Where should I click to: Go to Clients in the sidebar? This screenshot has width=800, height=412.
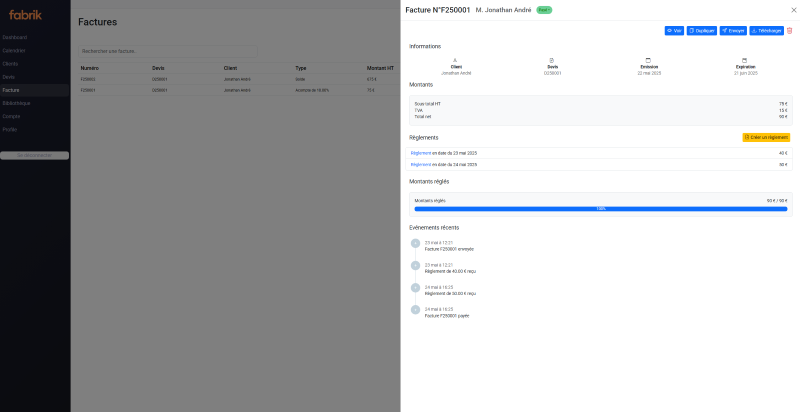tap(10, 63)
